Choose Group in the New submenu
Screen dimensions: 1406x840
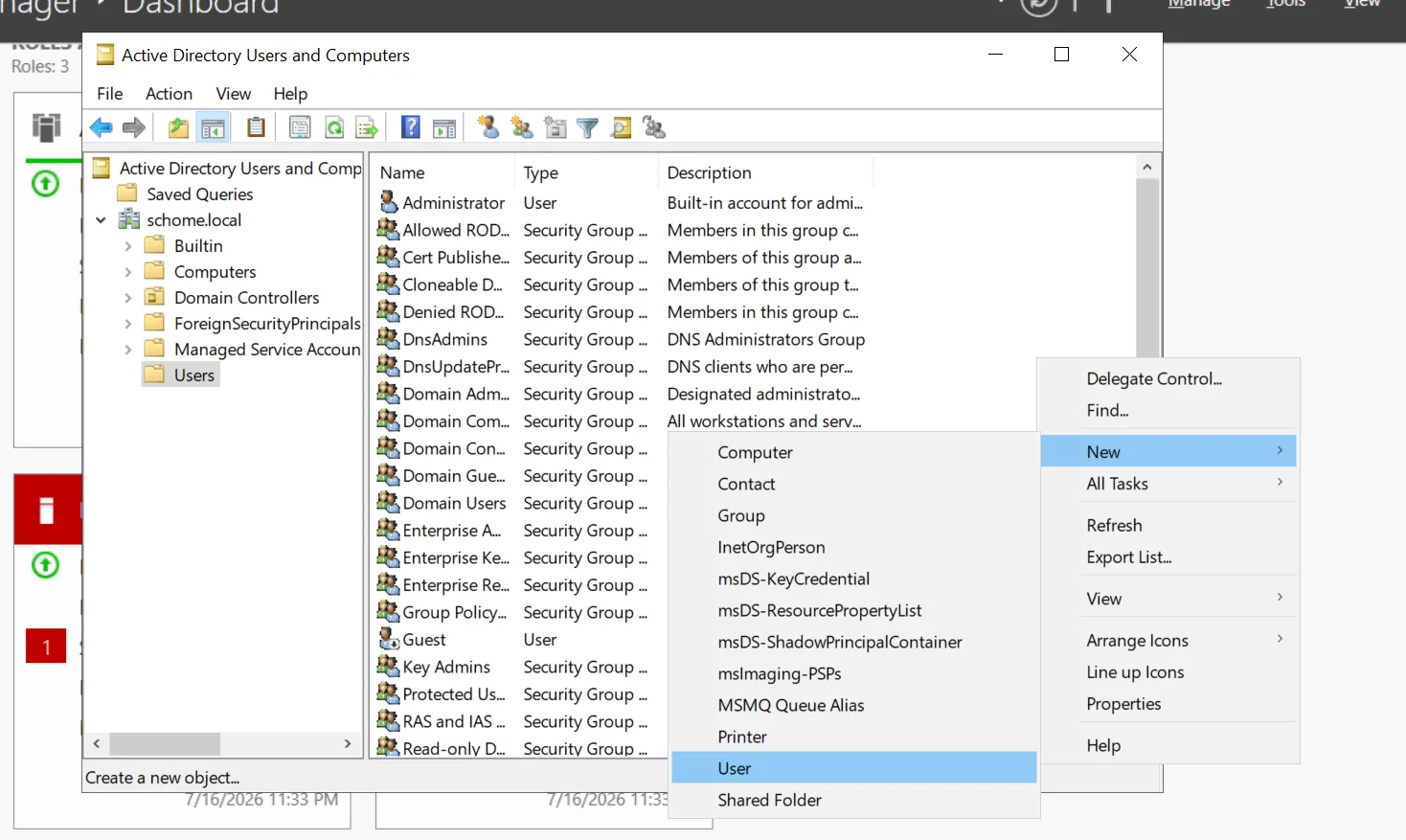(854, 515)
